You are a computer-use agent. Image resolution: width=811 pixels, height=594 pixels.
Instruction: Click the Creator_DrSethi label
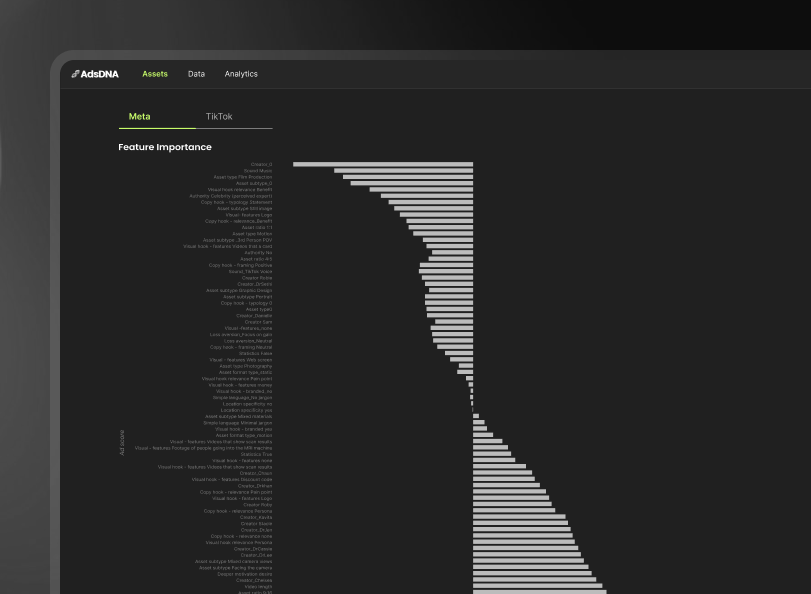click(254, 284)
